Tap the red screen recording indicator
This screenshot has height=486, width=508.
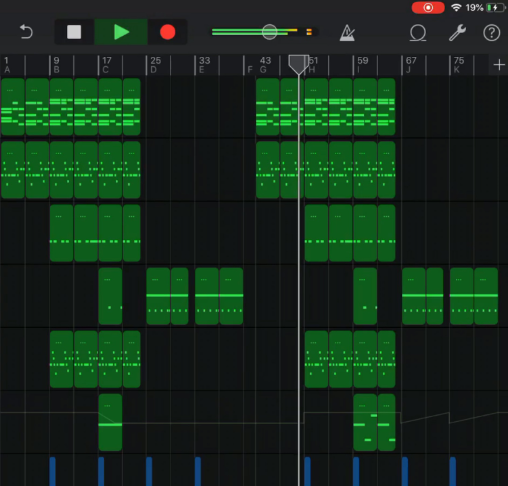click(428, 8)
